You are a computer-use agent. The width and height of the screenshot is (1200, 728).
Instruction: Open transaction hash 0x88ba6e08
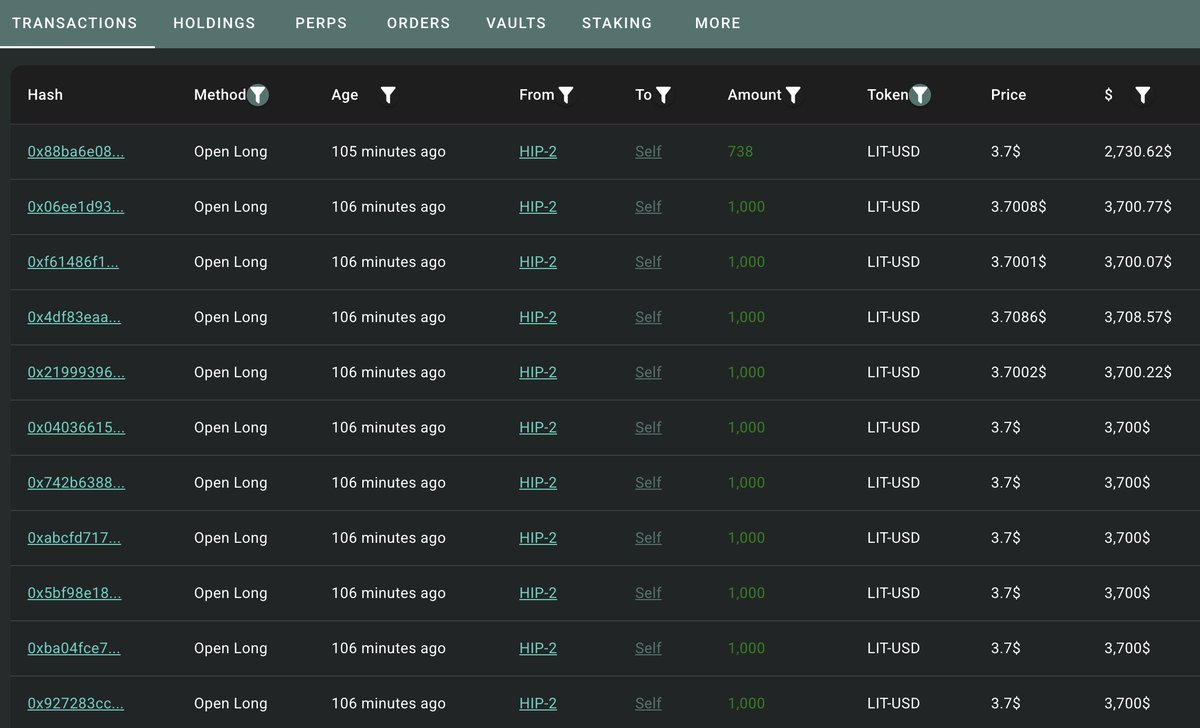coord(76,152)
